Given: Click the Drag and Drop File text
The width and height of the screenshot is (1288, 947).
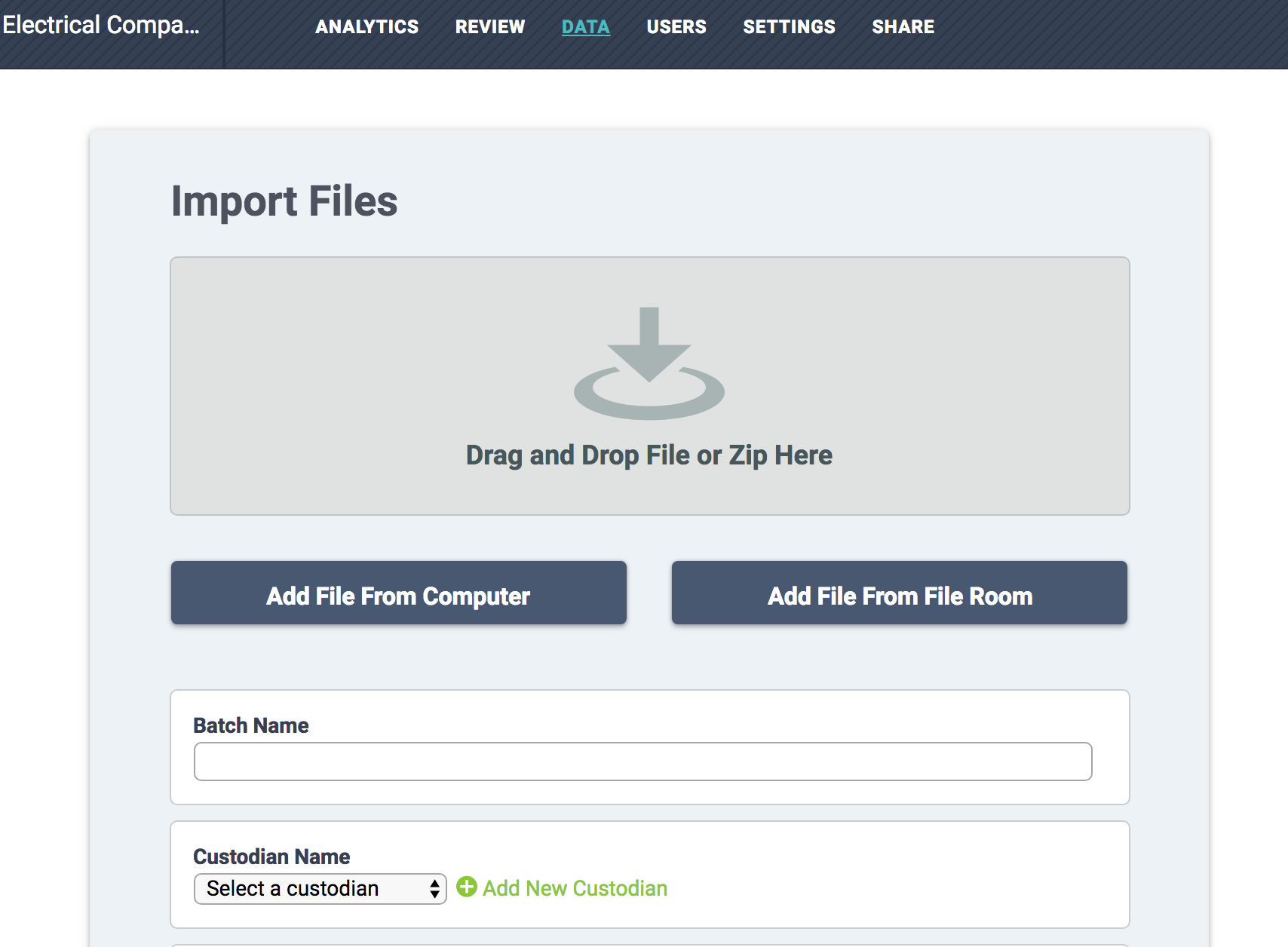Looking at the screenshot, I should pyautogui.click(x=649, y=455).
